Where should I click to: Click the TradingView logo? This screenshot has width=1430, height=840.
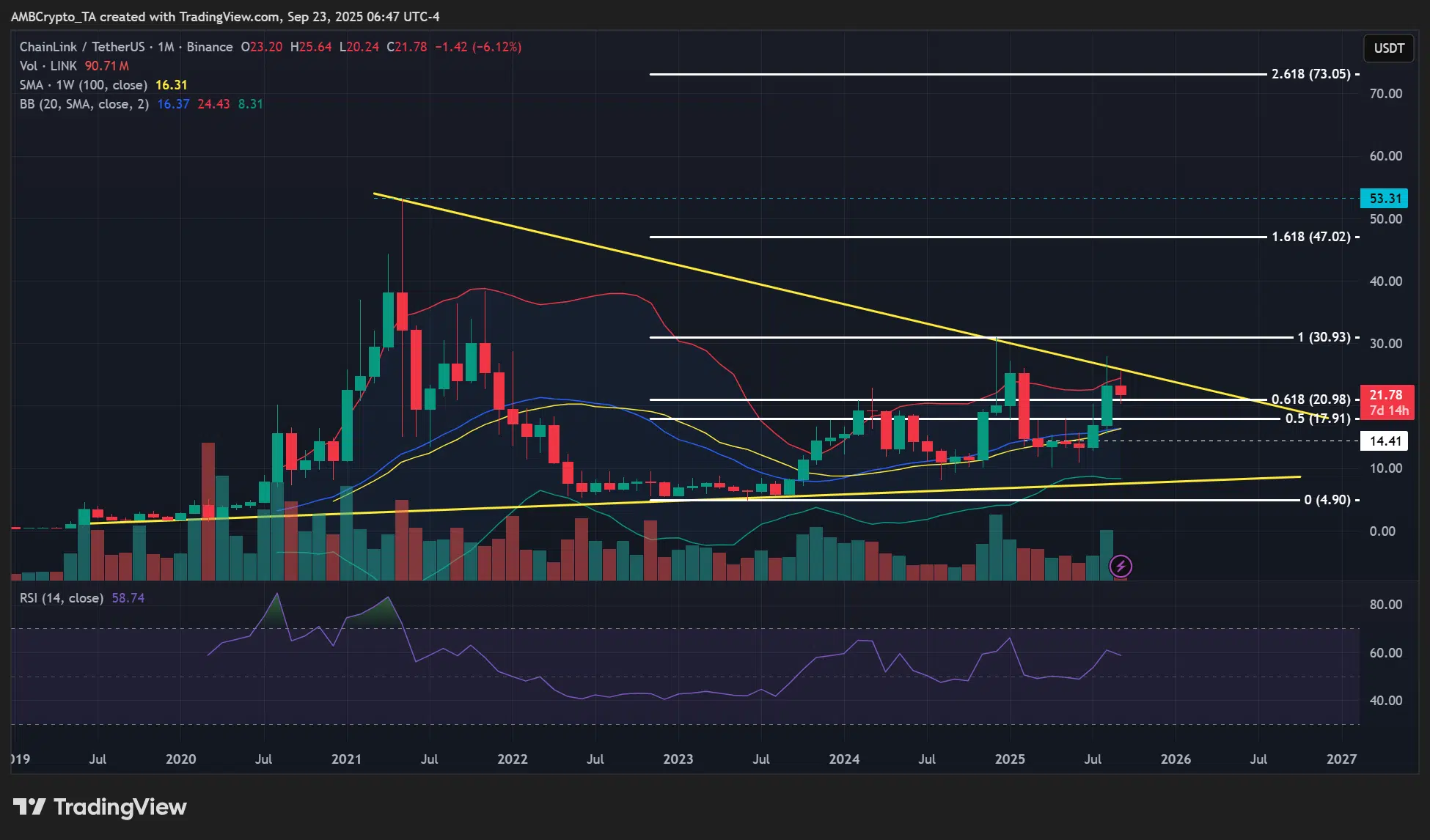point(100,807)
